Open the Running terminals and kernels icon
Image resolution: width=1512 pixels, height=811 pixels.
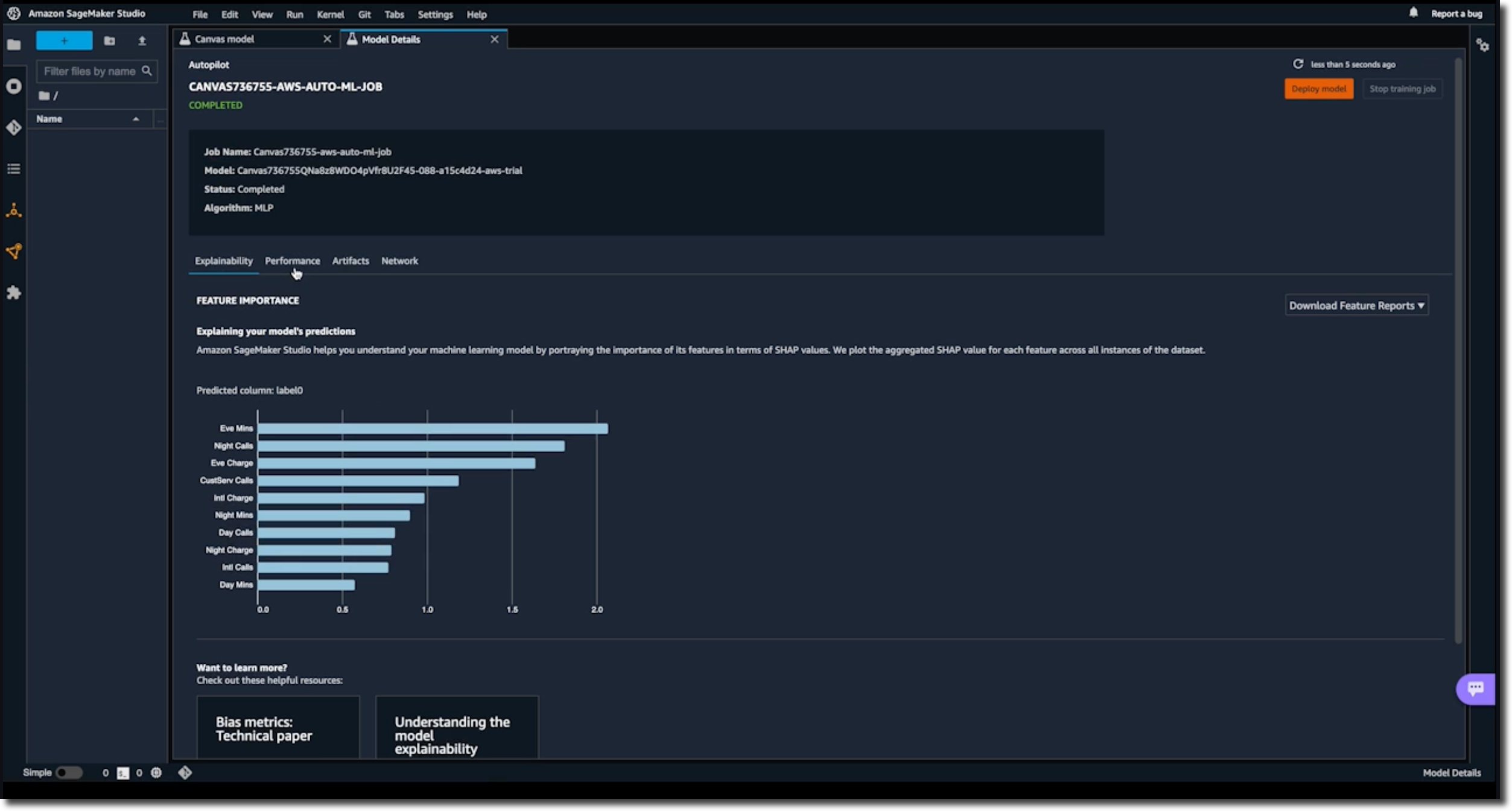click(14, 86)
